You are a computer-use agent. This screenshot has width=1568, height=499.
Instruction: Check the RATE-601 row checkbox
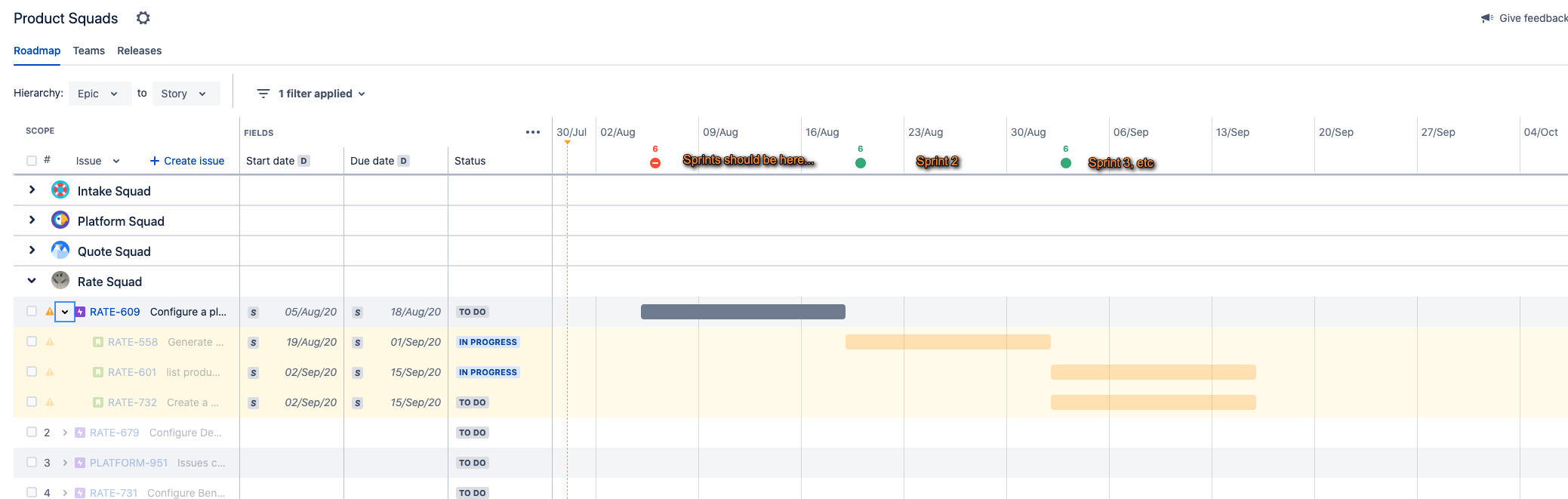[x=32, y=371]
